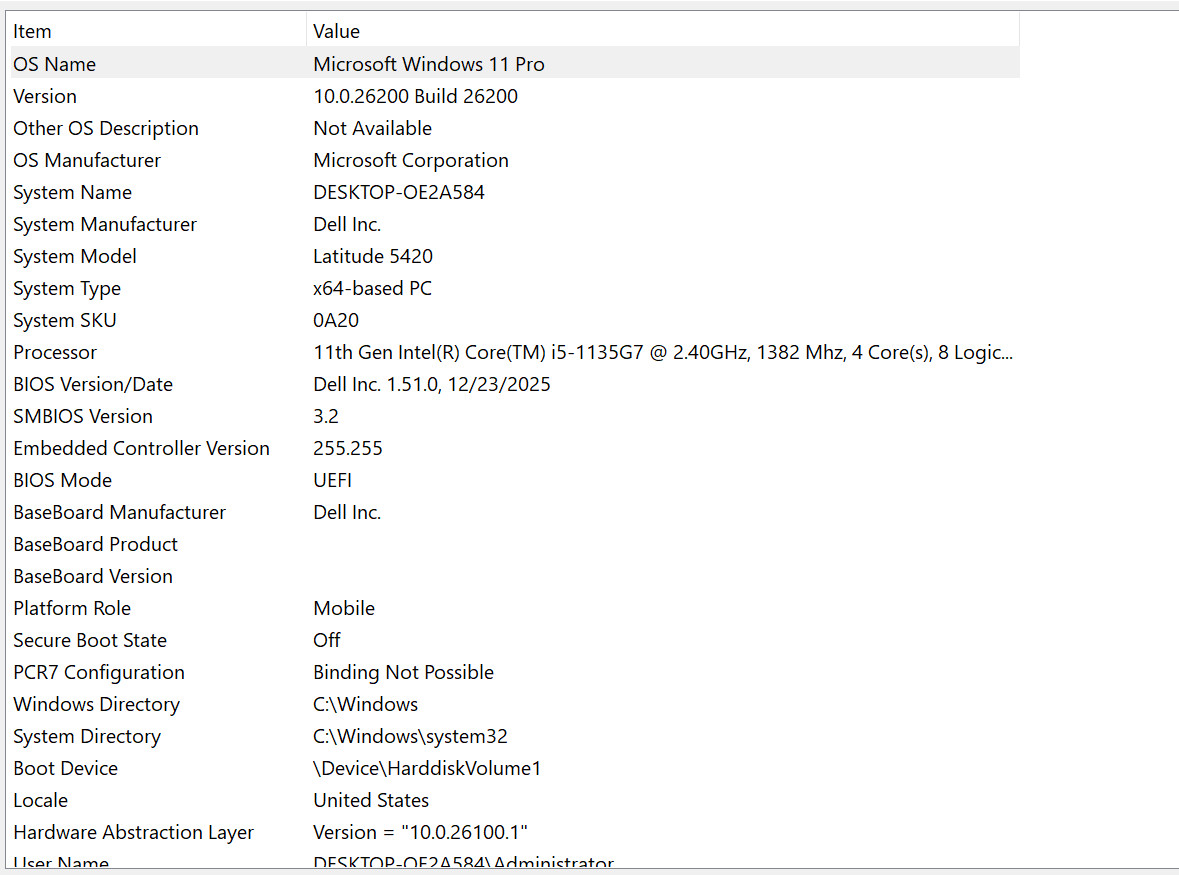Select the Secure Boot State row
Image resolution: width=1179 pixels, height=875 pixels.
pyautogui.click(x=89, y=640)
